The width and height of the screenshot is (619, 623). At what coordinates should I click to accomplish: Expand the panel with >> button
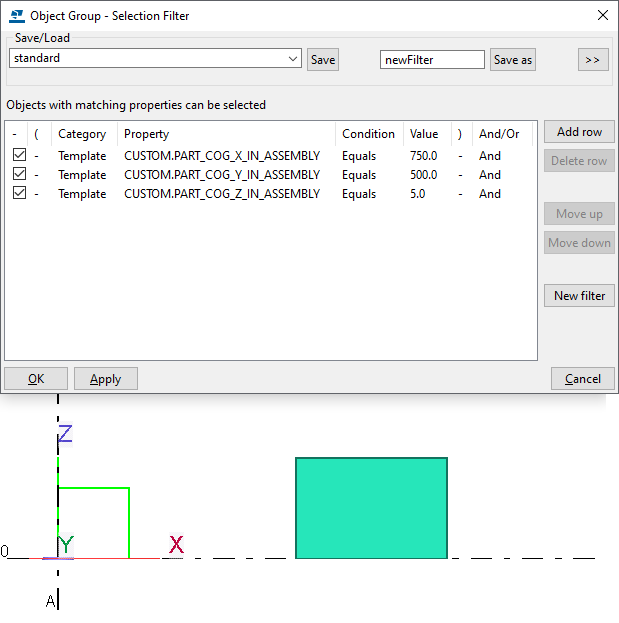592,60
